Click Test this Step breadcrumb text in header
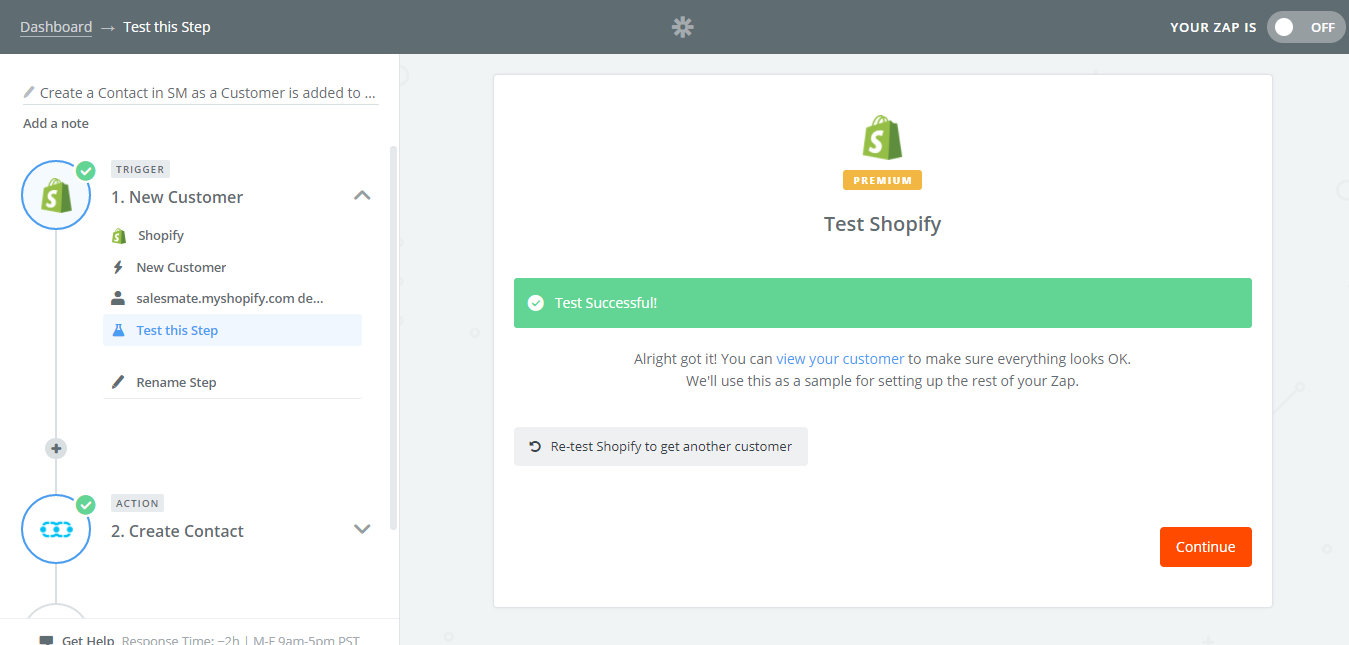The image size is (1349, 645). (x=167, y=27)
